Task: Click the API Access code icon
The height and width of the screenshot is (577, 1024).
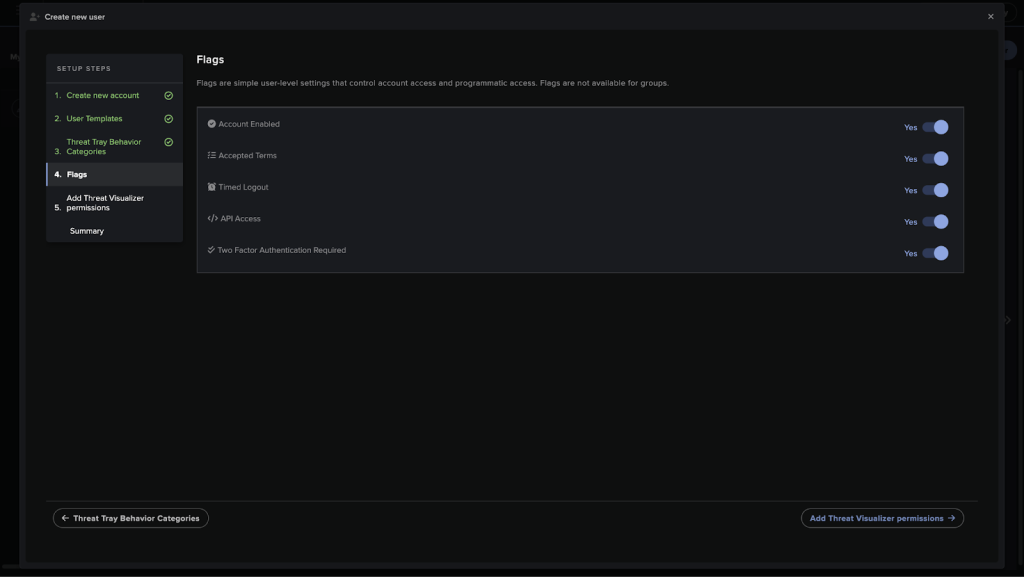Action: [212, 219]
